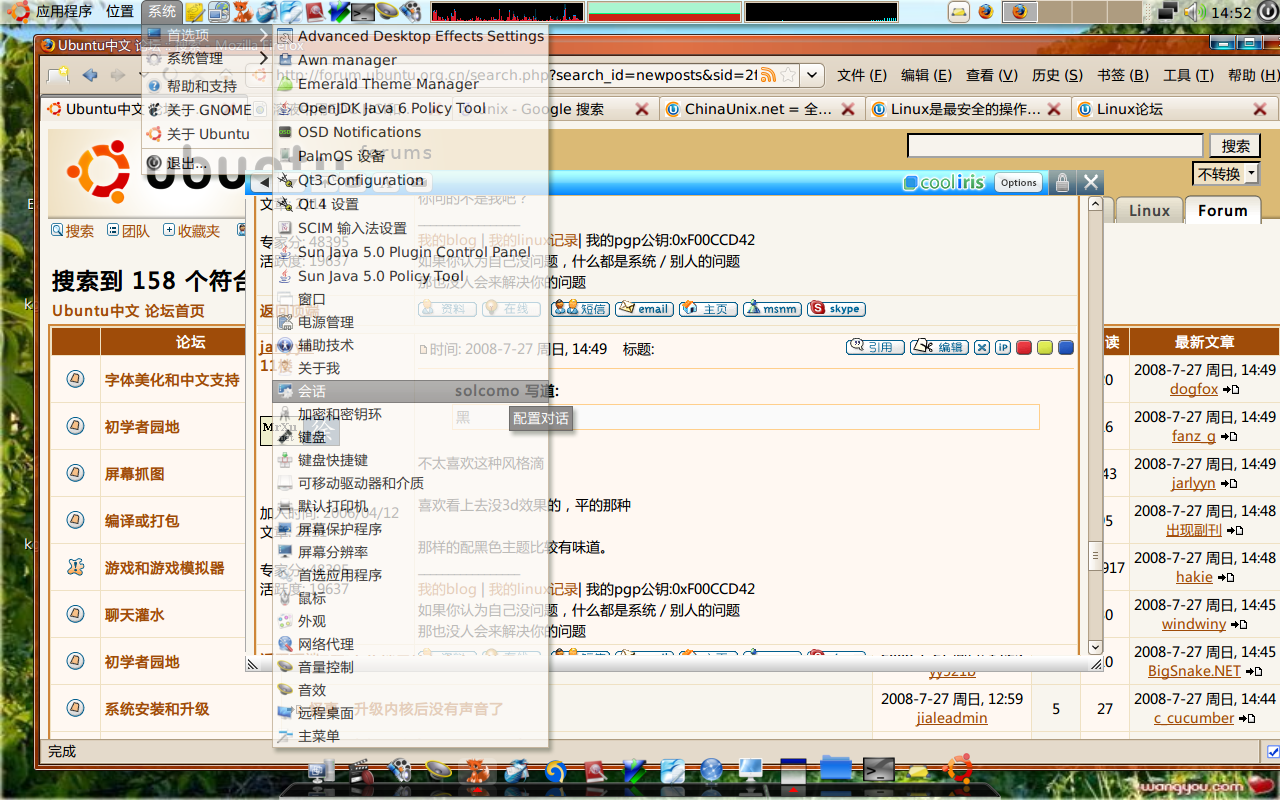Click the red square in post toolbar
This screenshot has width=1280, height=800.
(x=1024, y=347)
